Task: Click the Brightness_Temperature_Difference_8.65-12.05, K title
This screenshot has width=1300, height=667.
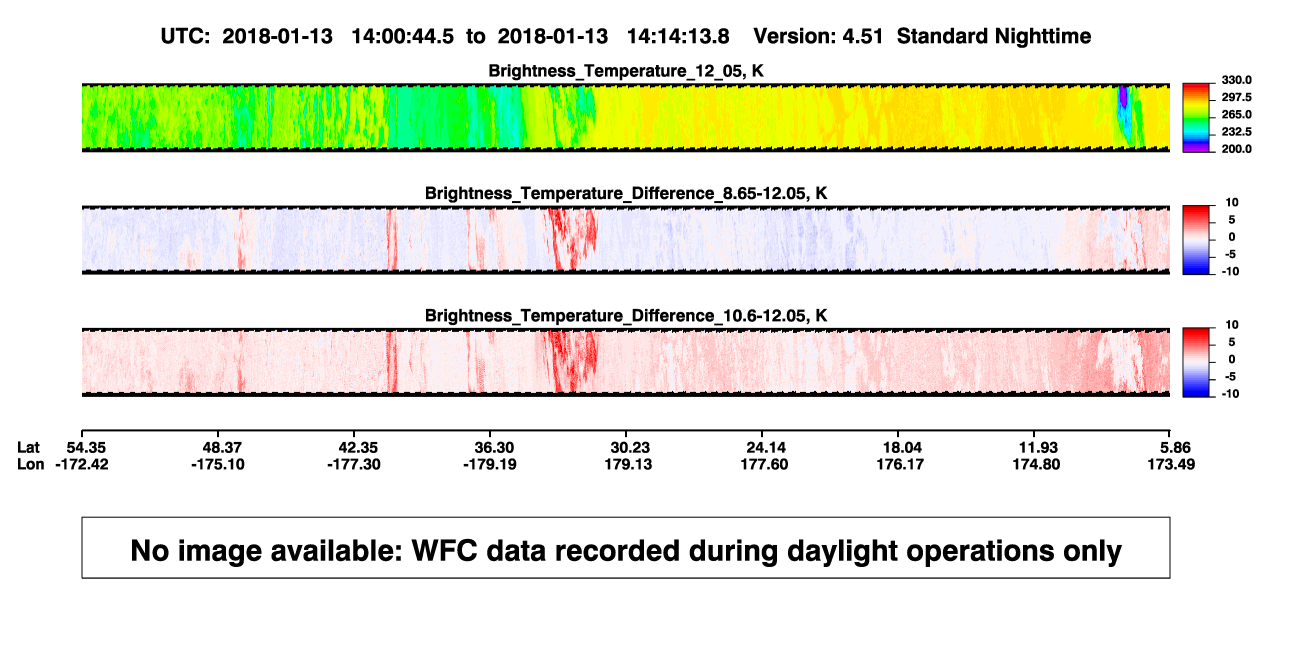Action: pos(626,193)
